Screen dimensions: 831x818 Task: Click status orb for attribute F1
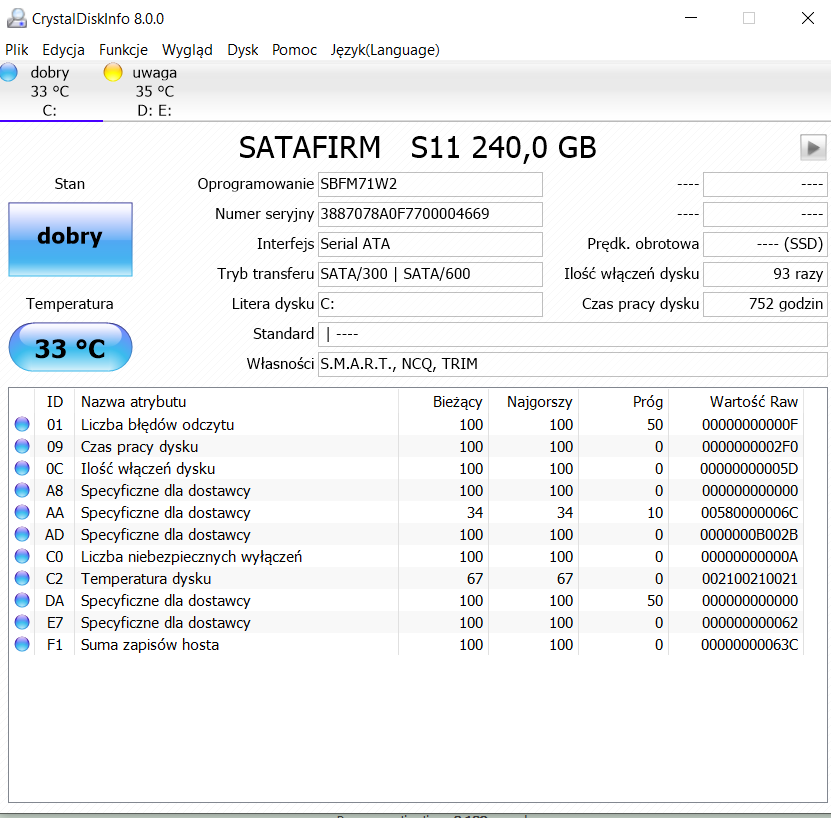click(22, 644)
